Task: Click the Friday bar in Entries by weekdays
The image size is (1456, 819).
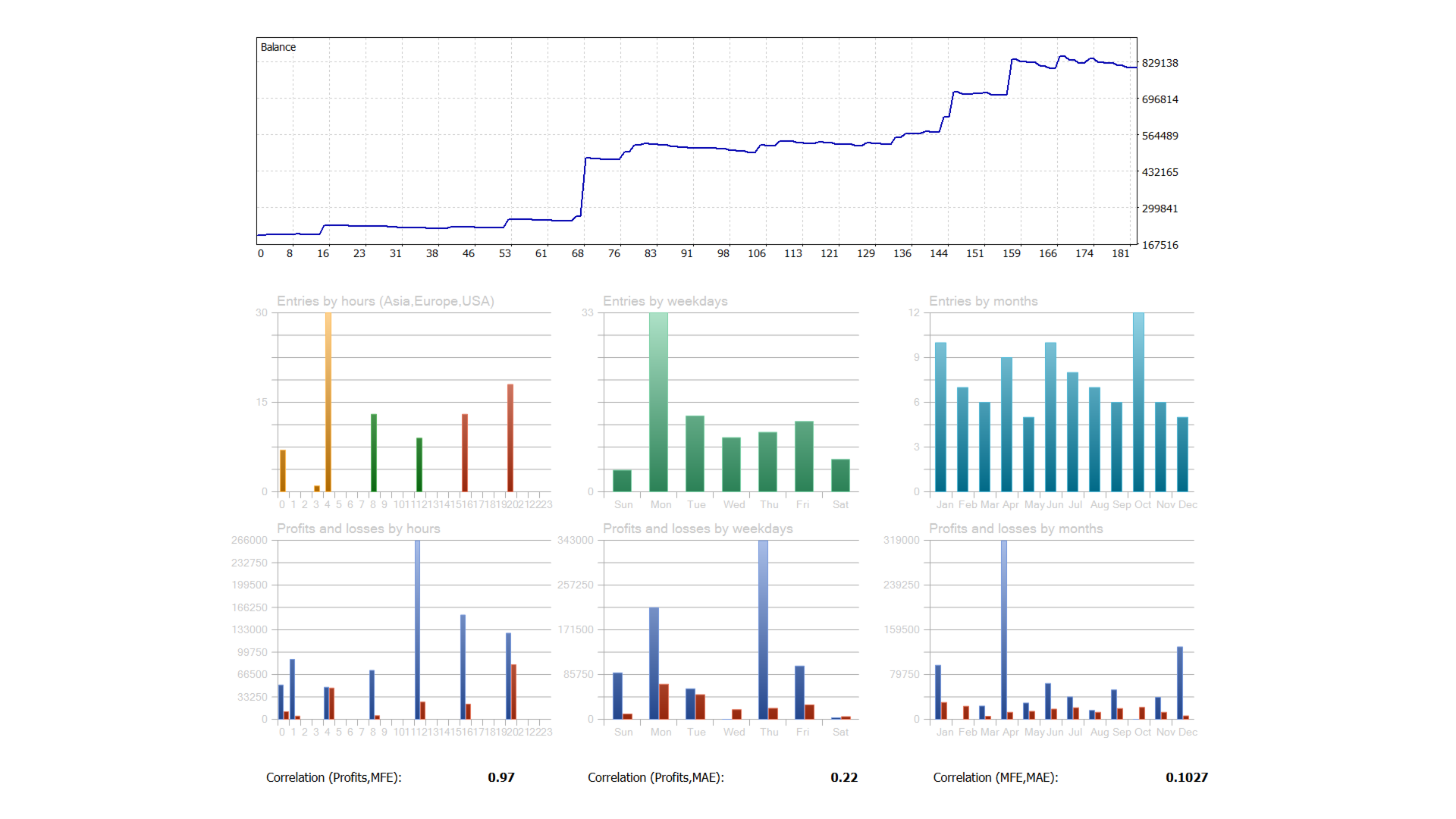Action: tap(804, 457)
